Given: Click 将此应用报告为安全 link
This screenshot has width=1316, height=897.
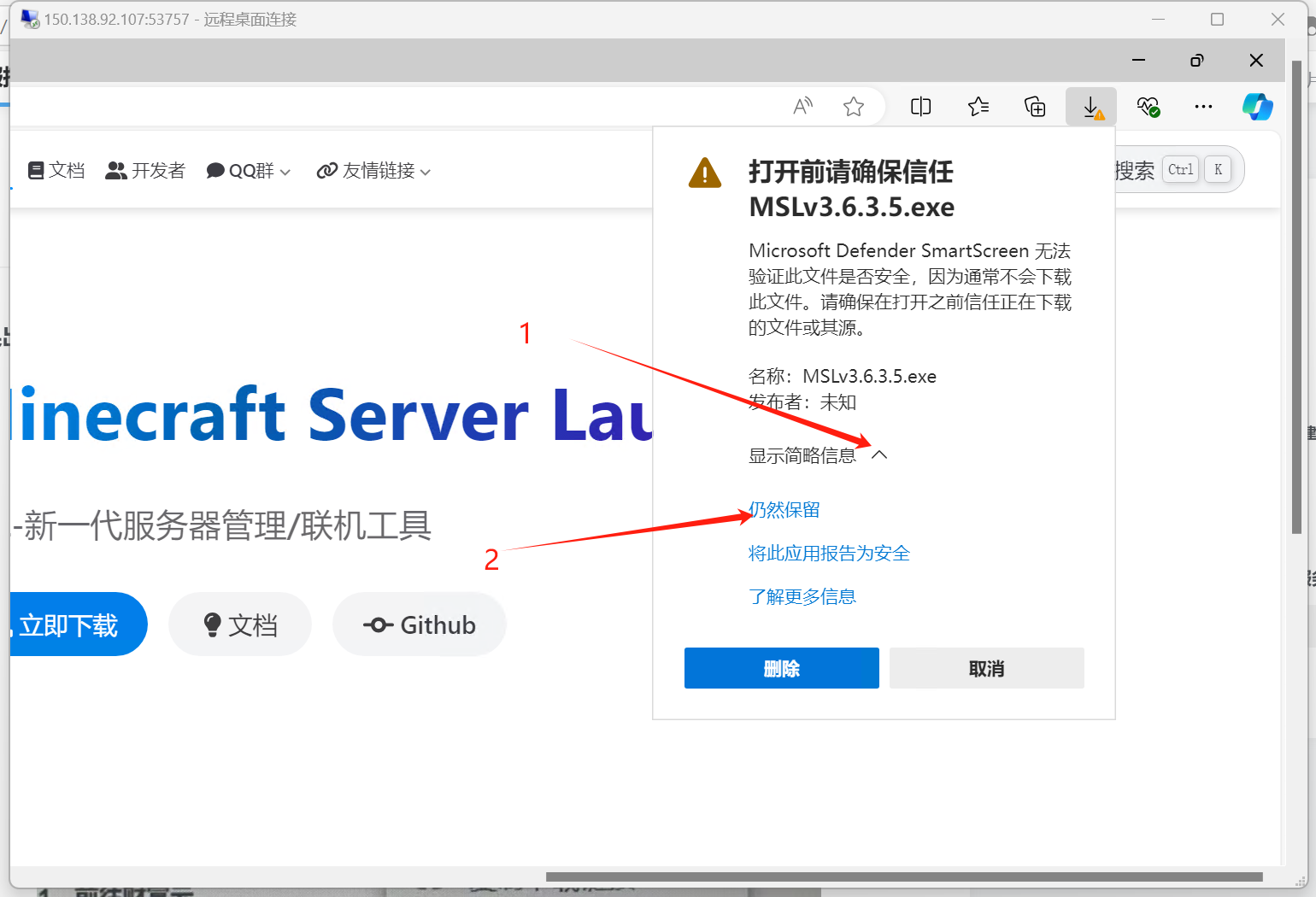Looking at the screenshot, I should [829, 554].
